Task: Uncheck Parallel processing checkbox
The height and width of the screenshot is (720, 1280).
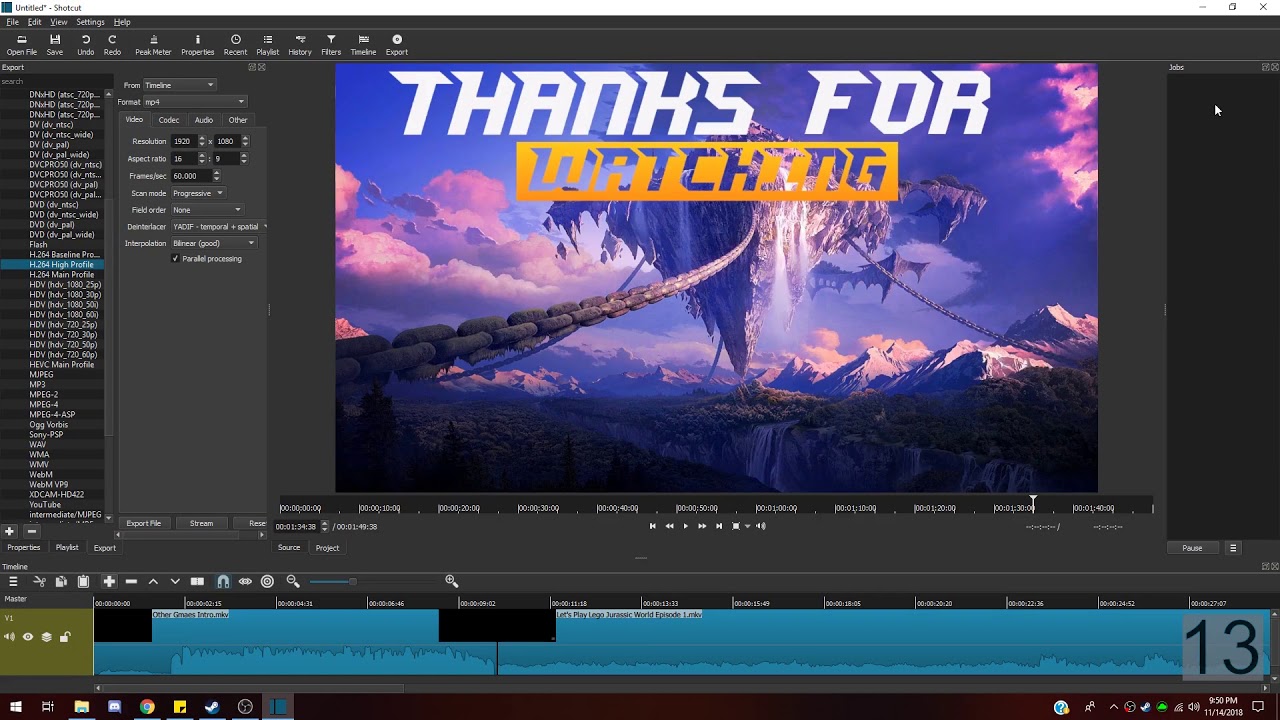Action: 175,259
